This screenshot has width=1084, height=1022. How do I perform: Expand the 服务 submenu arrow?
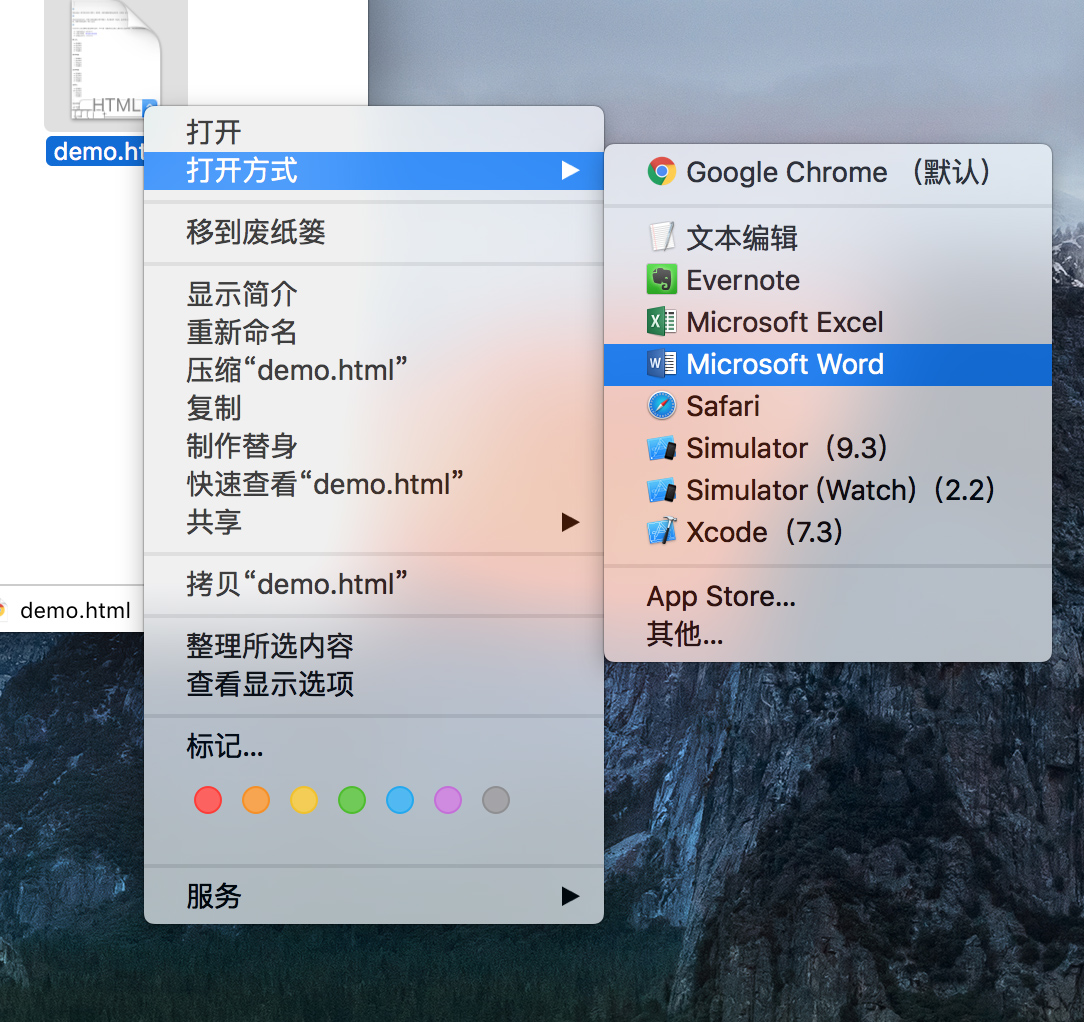tap(570, 896)
